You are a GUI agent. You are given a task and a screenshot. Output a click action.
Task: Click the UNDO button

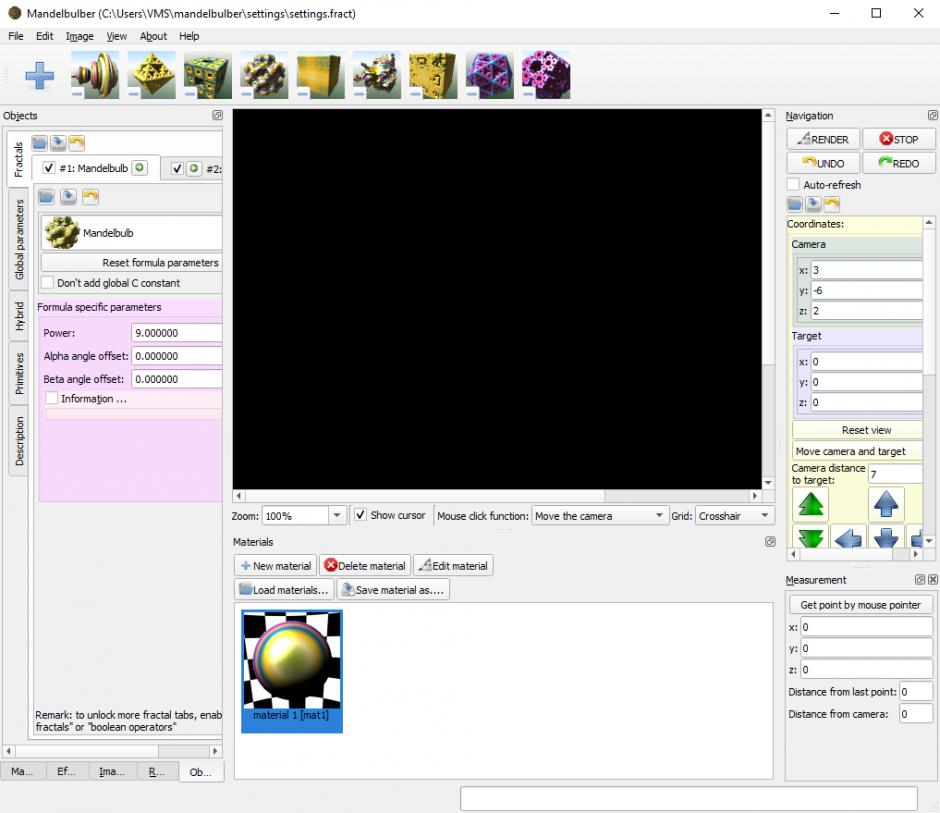point(823,163)
